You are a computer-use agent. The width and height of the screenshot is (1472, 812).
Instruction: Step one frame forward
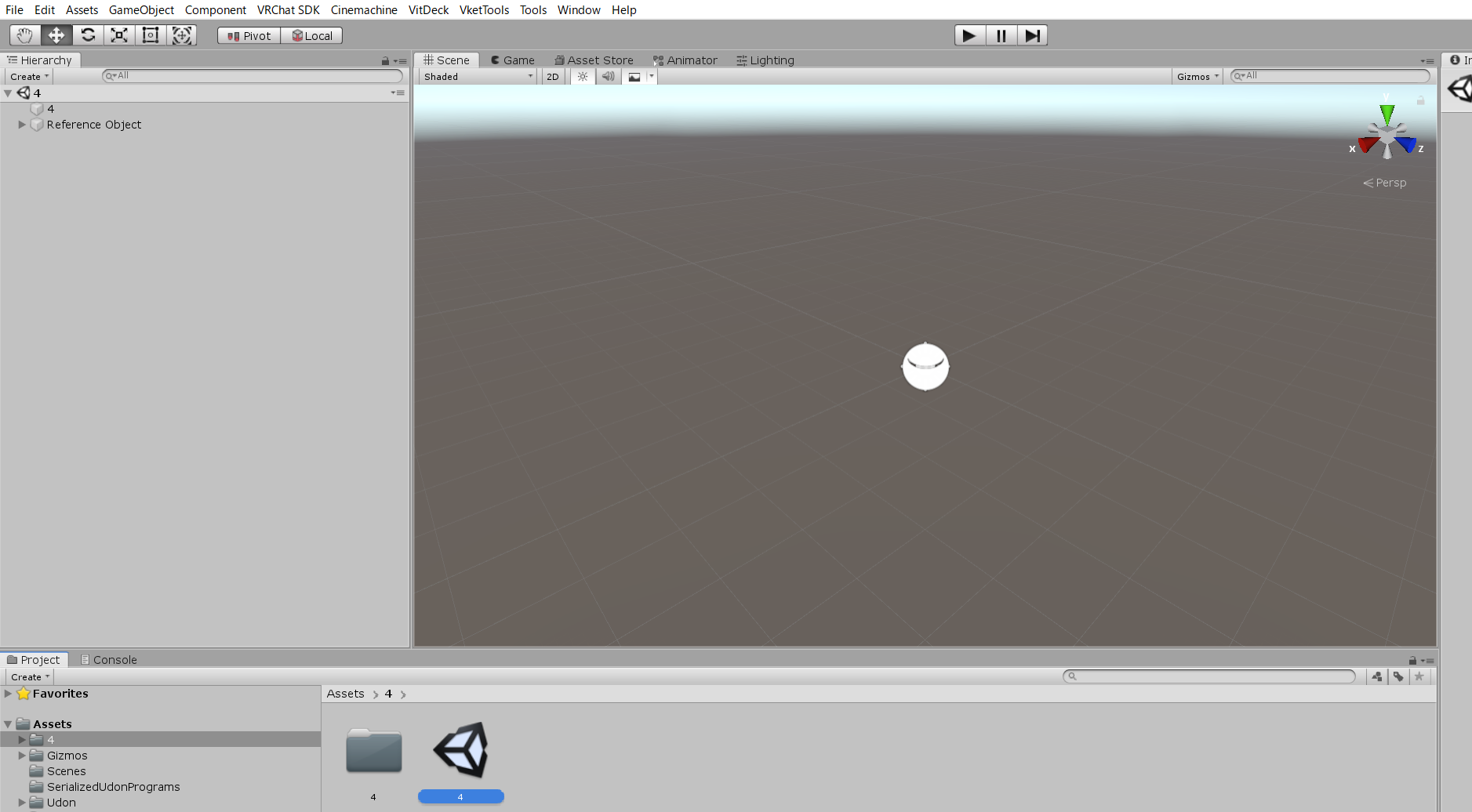pyautogui.click(x=1033, y=35)
